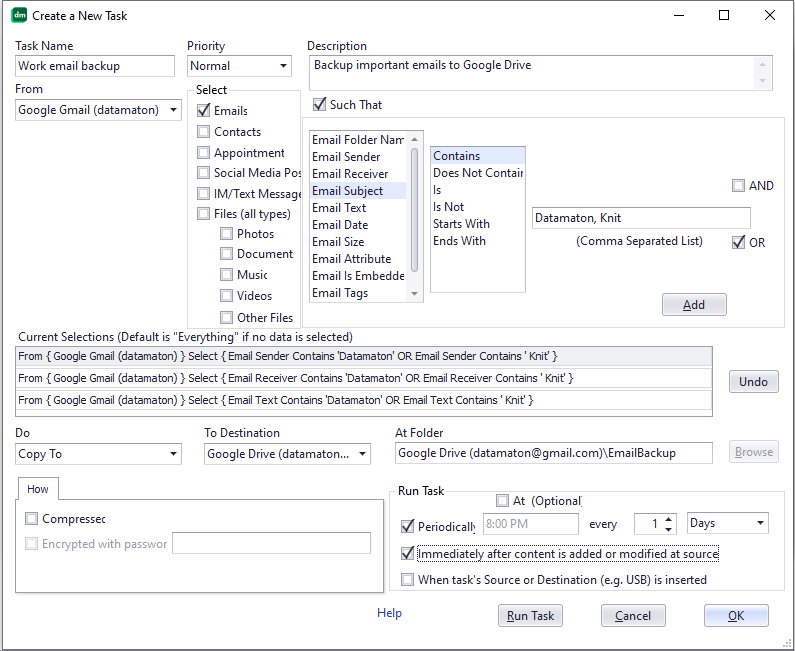Increase the every interval spinner value
This screenshot has width=795, height=651.
click(669, 519)
